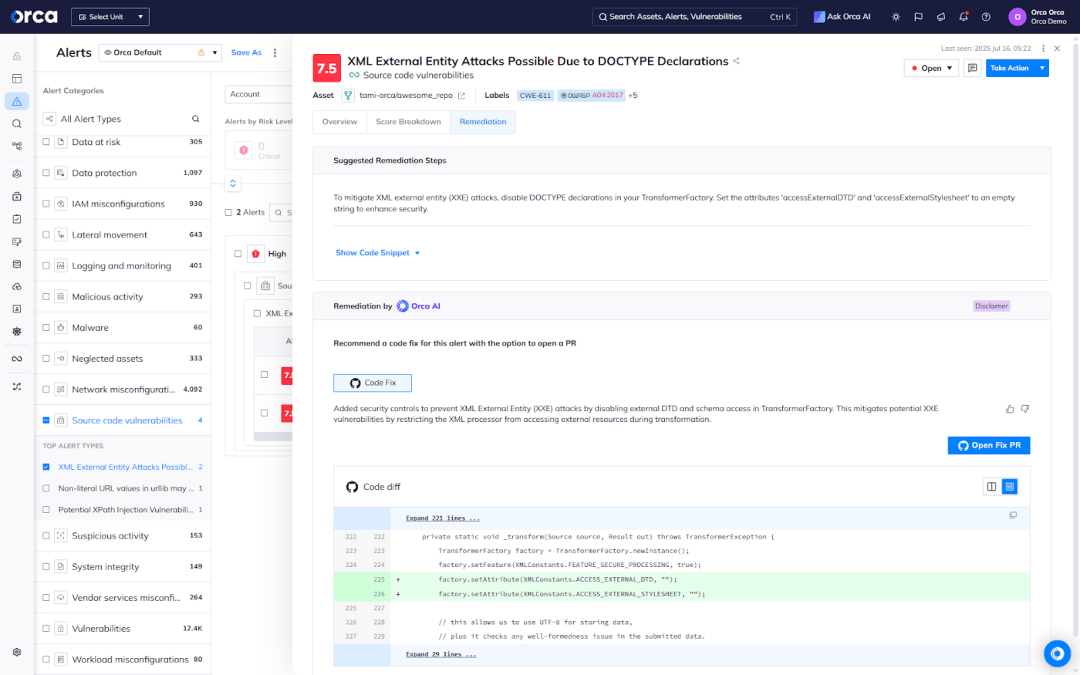Copy the code diff with copy icon
This screenshot has height=675, width=1080.
click(1012, 515)
